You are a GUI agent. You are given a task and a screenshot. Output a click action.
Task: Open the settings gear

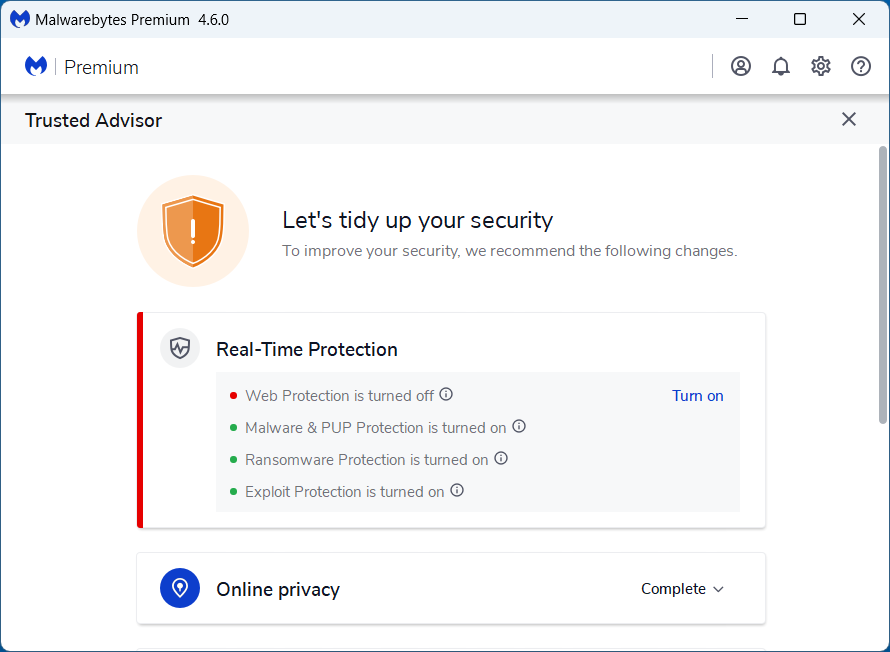(x=821, y=67)
